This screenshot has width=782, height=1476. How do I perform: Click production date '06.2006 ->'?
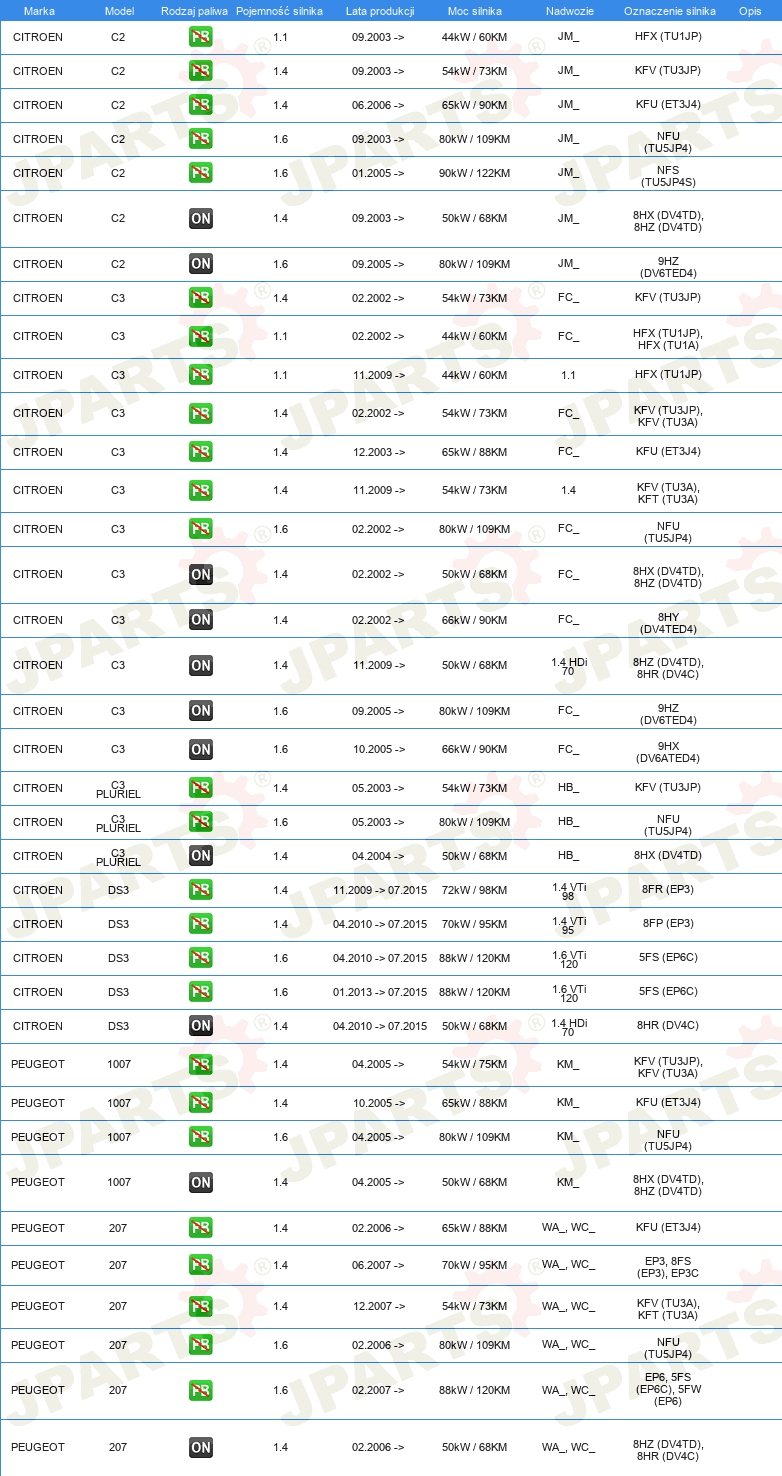click(x=378, y=105)
